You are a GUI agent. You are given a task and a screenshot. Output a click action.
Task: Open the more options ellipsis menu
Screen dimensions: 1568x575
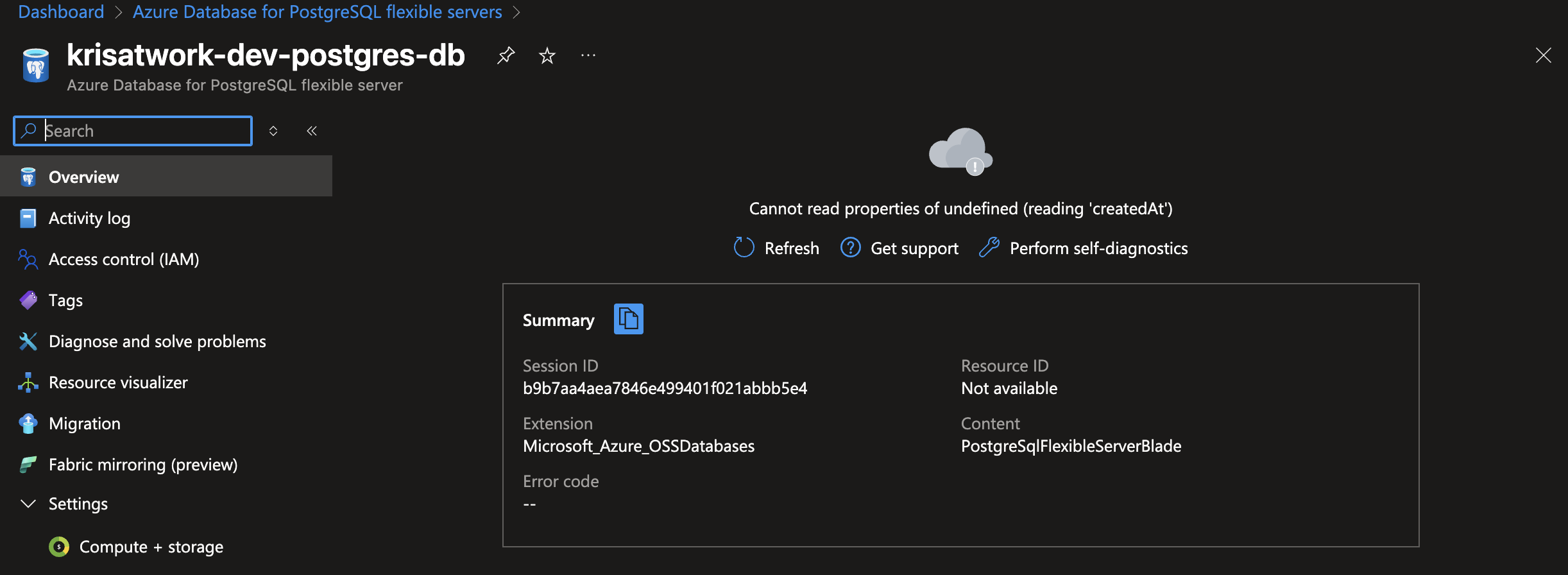point(588,56)
